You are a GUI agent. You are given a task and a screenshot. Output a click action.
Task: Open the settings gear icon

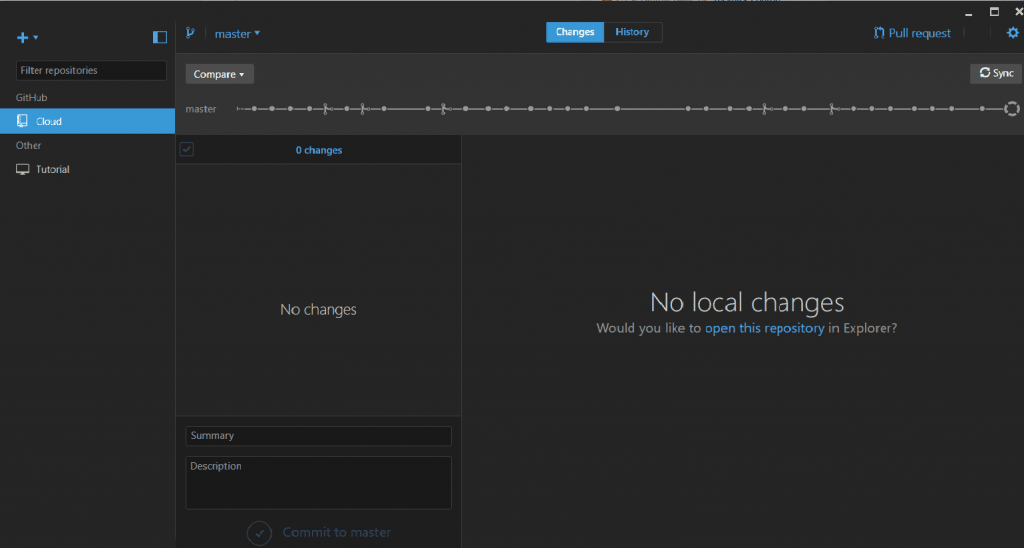[x=1012, y=33]
